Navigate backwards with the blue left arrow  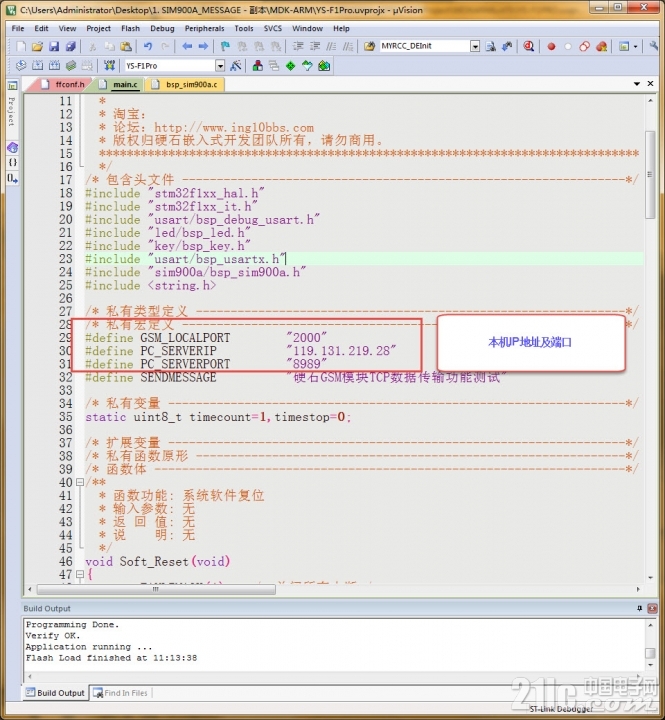pyautogui.click(x=187, y=46)
